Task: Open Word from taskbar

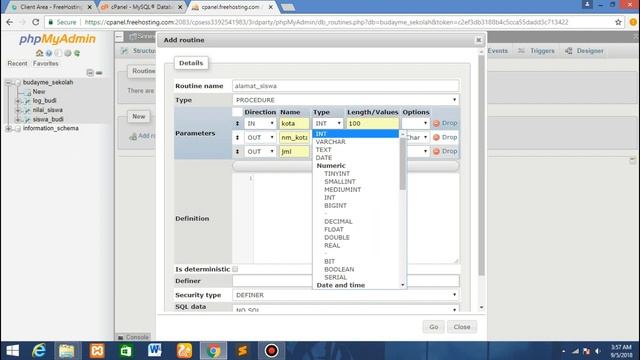Action: coord(154,351)
